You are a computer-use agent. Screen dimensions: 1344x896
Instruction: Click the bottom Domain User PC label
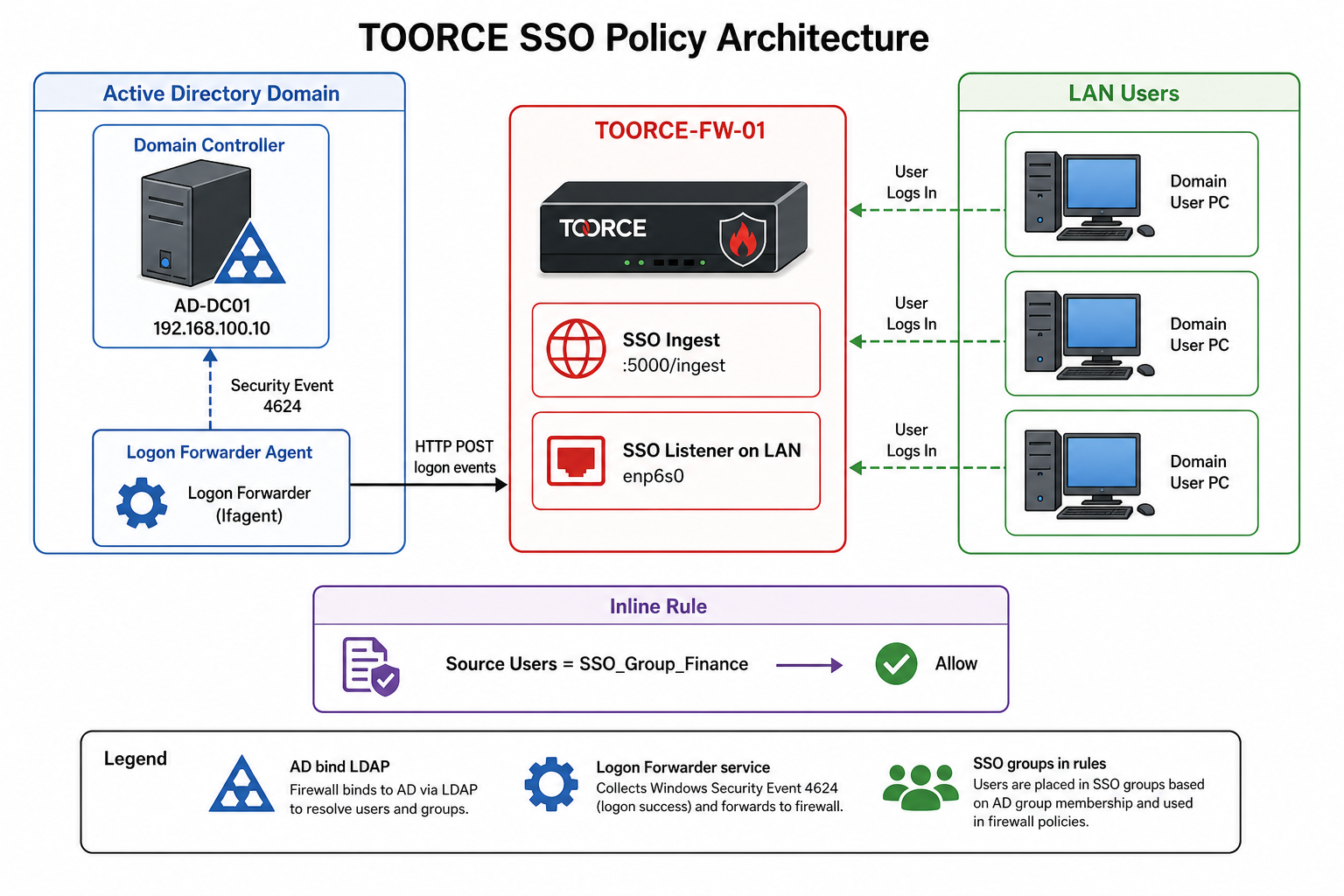[1200, 472]
